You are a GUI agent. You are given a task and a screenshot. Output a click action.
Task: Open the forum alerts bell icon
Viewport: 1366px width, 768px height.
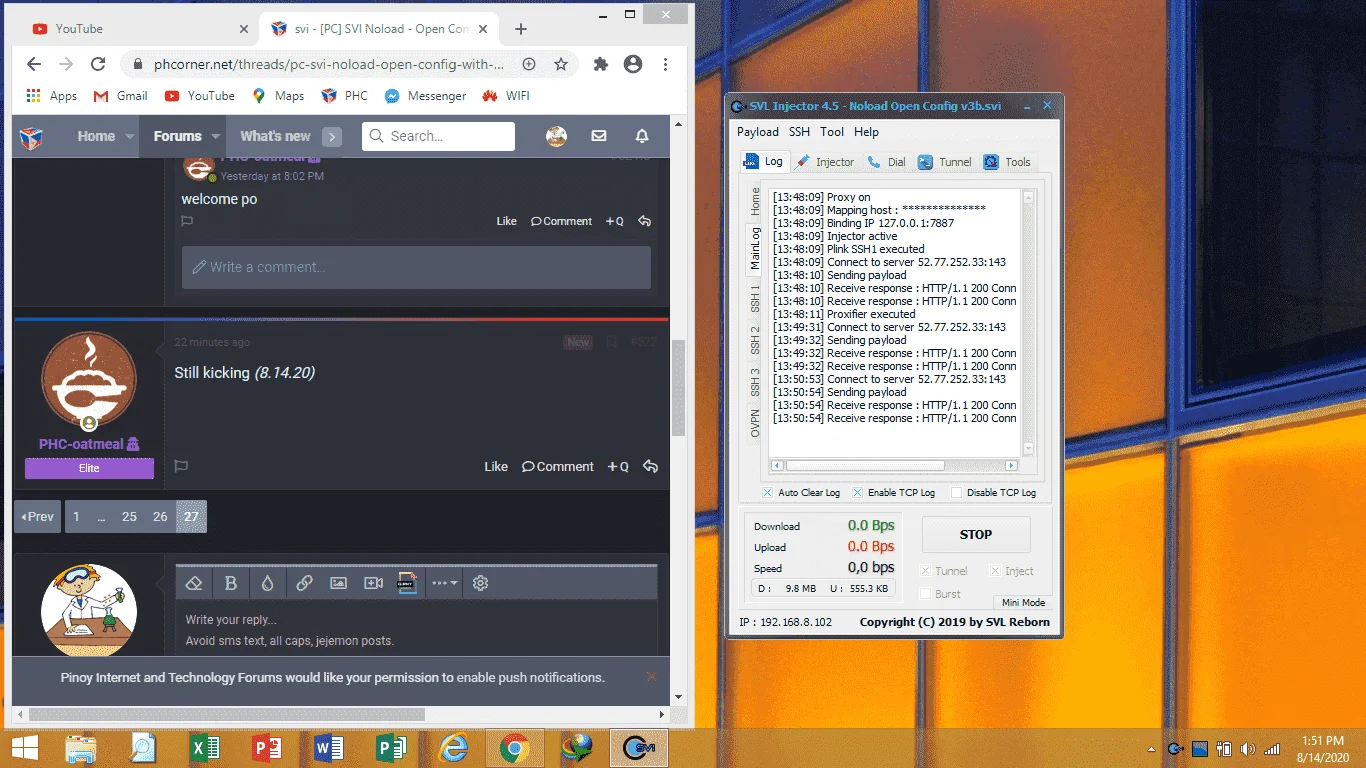(x=642, y=136)
